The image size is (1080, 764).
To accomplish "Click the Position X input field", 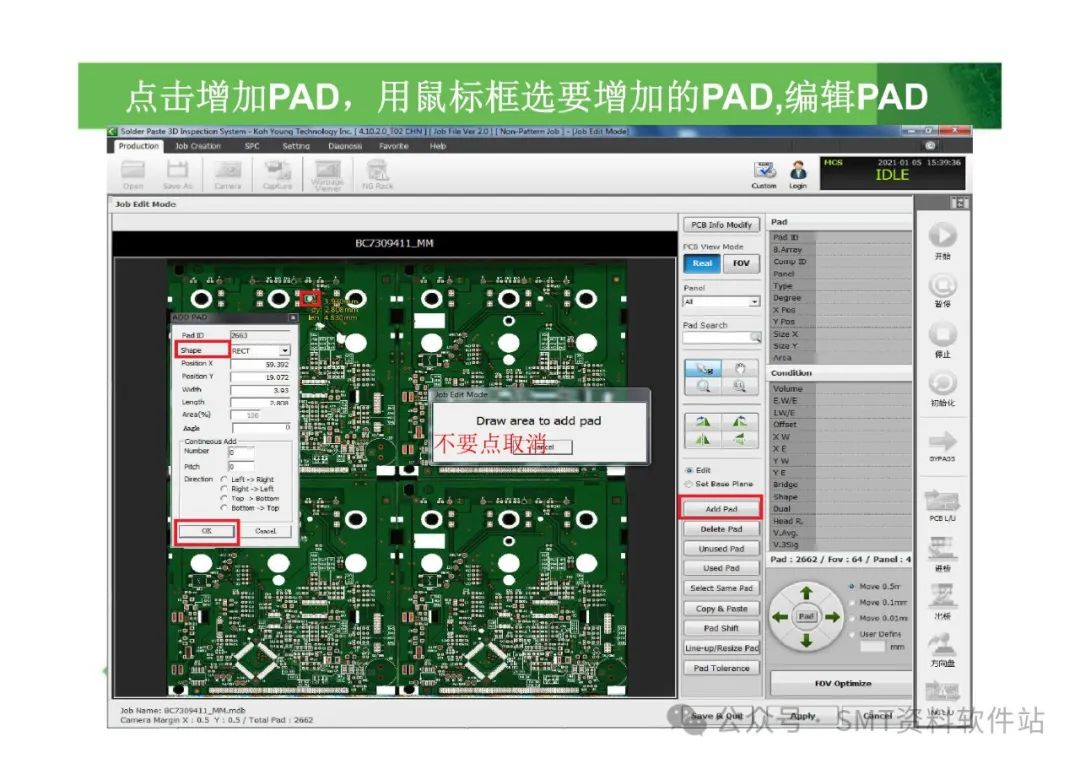I will [260, 364].
